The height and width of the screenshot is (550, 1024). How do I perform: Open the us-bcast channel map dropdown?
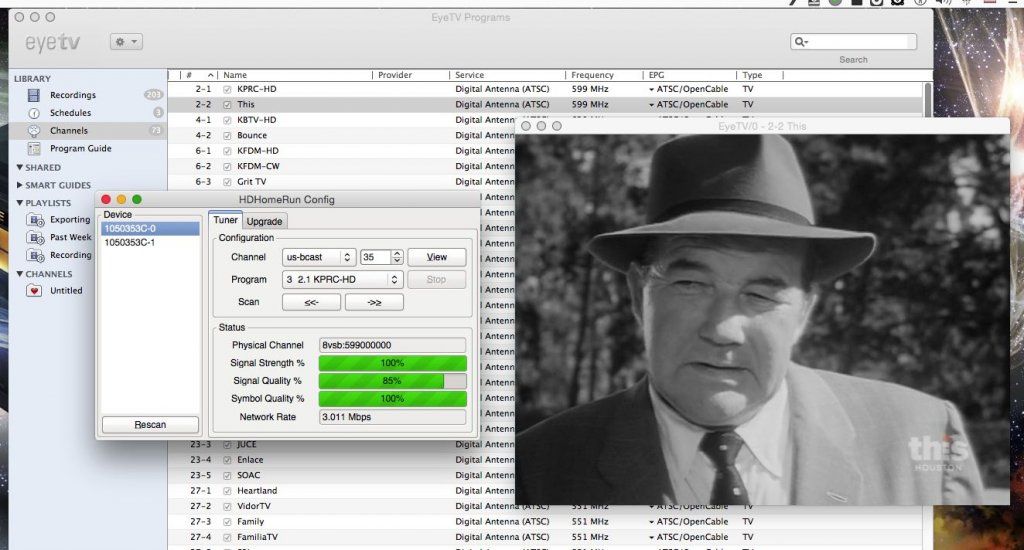(319, 257)
